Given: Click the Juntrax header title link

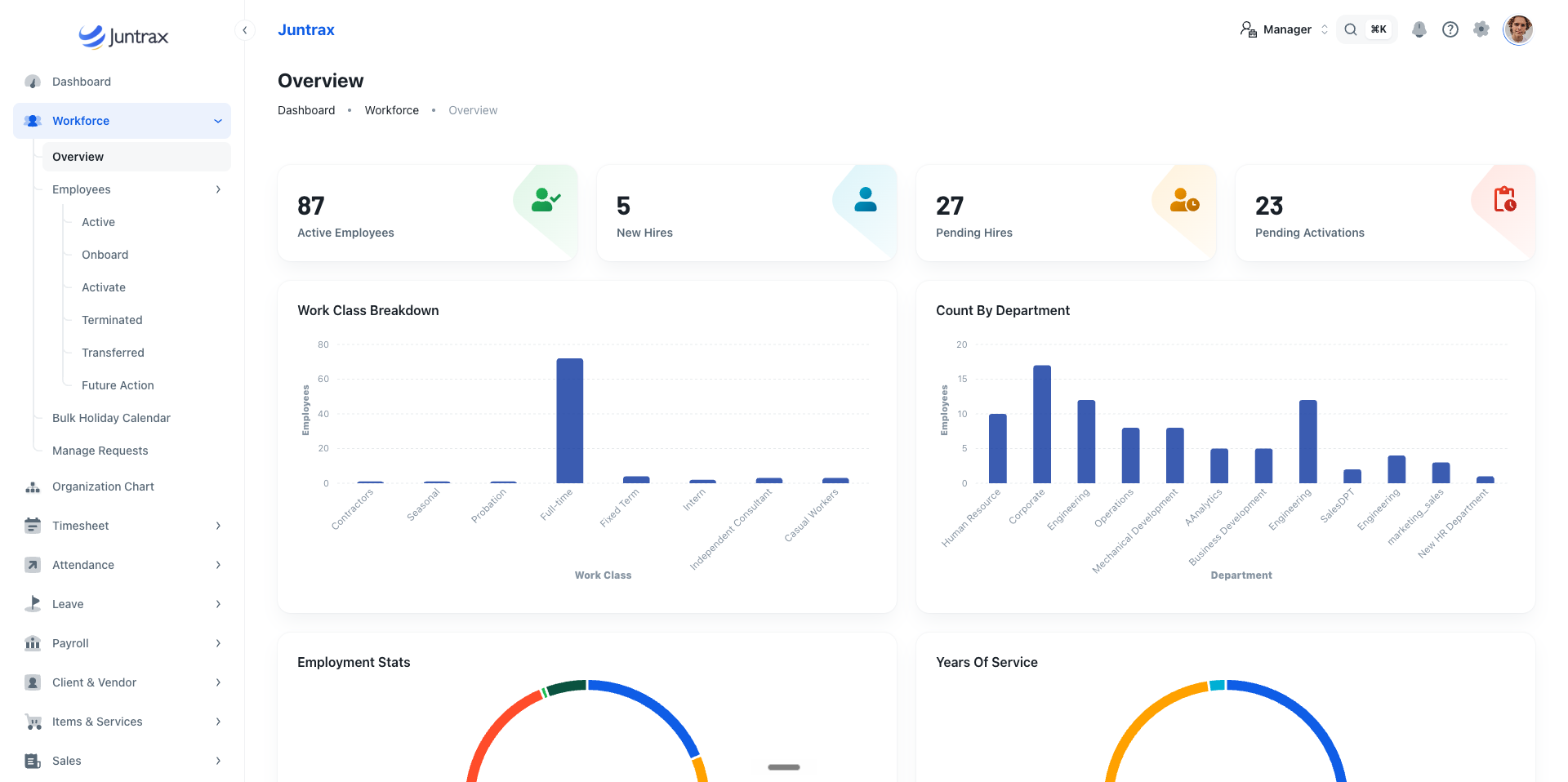Looking at the screenshot, I should [x=306, y=30].
